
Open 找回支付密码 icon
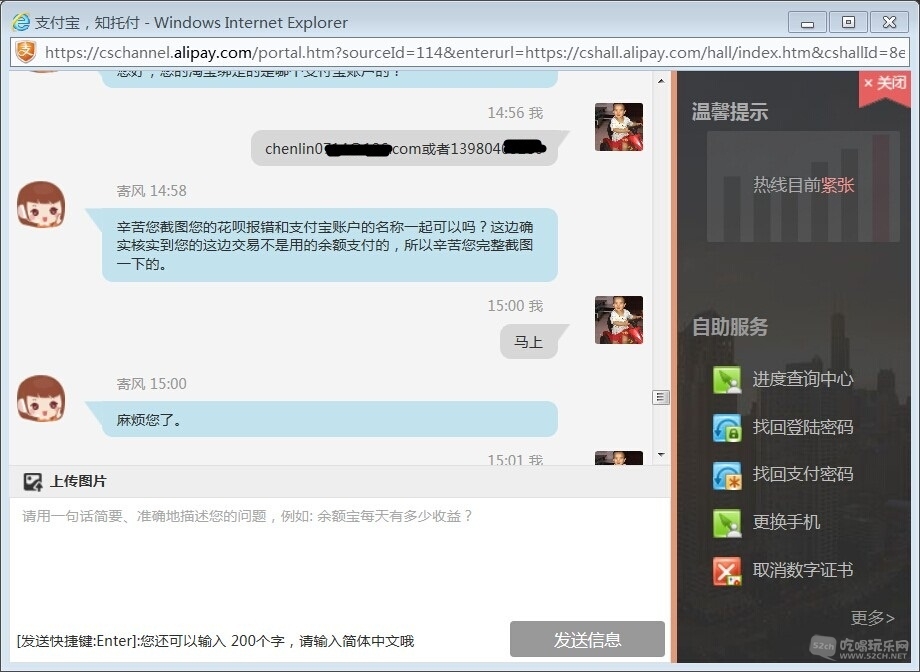click(x=727, y=475)
